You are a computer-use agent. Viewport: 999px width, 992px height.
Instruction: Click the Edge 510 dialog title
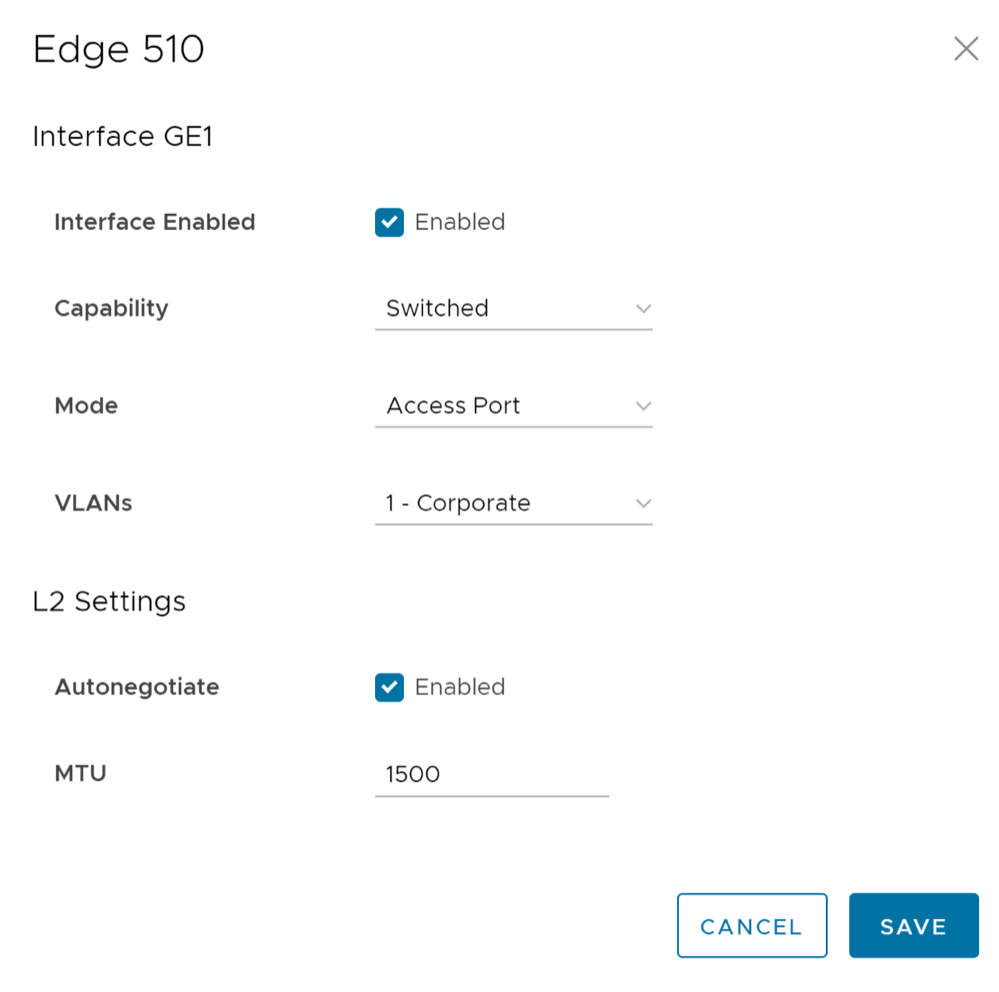tap(118, 49)
